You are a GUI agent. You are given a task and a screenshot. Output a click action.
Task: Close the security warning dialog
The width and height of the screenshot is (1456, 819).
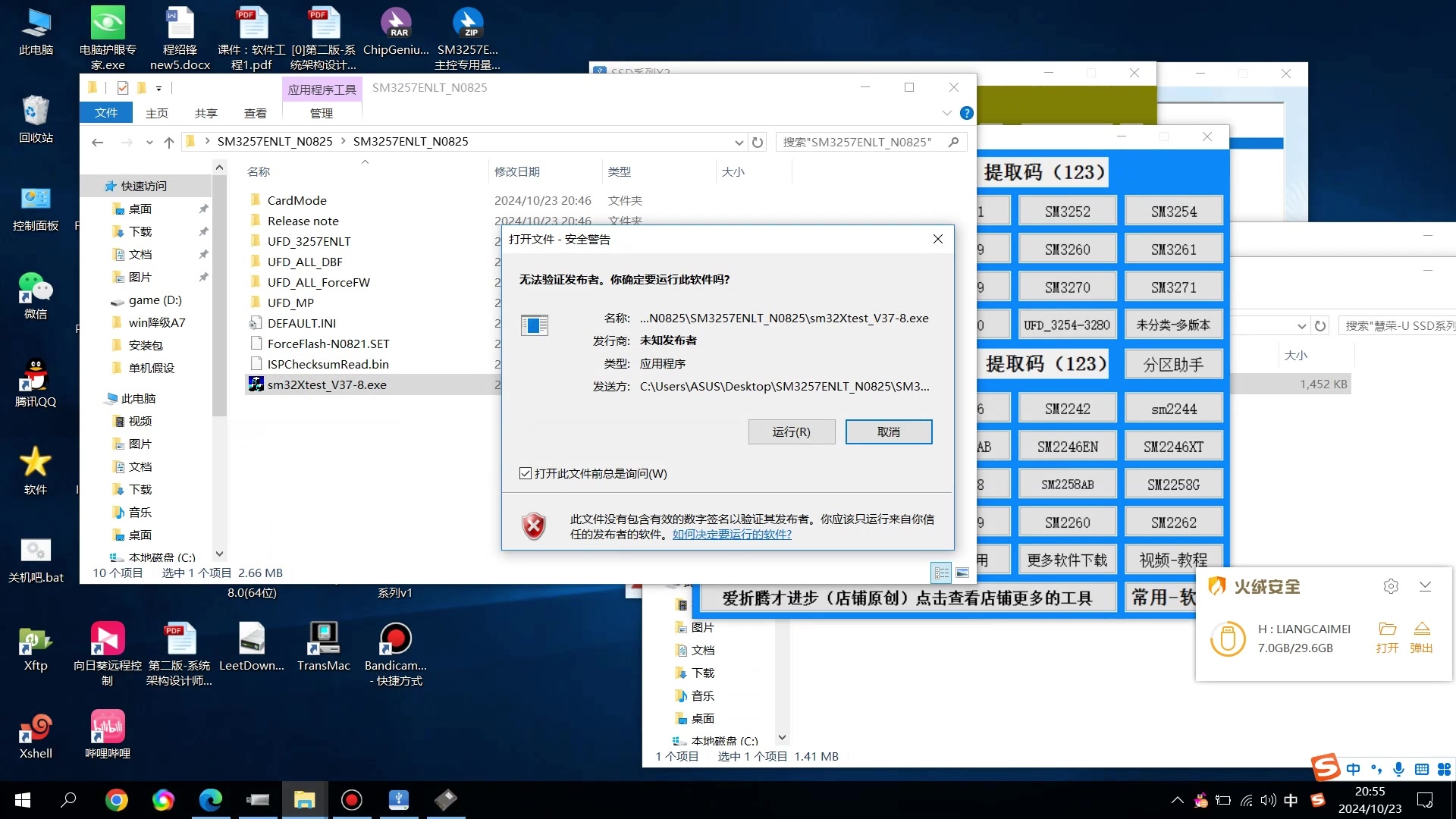[938, 239]
